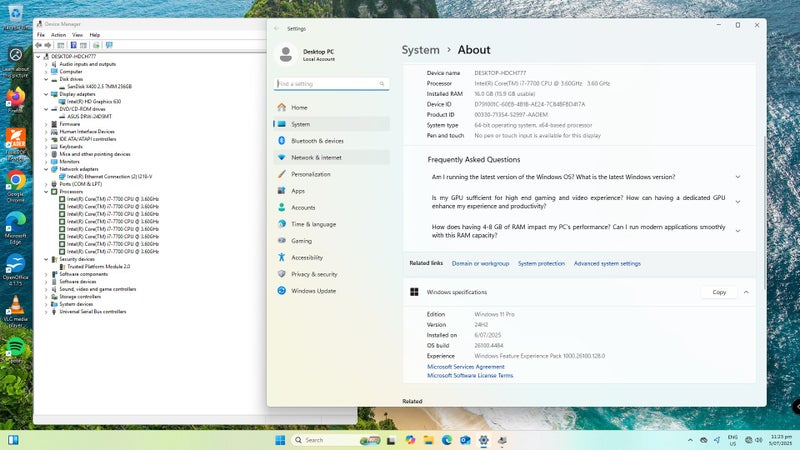Click the Desktop PC local account profile
The image size is (800, 450).
pos(306,55)
